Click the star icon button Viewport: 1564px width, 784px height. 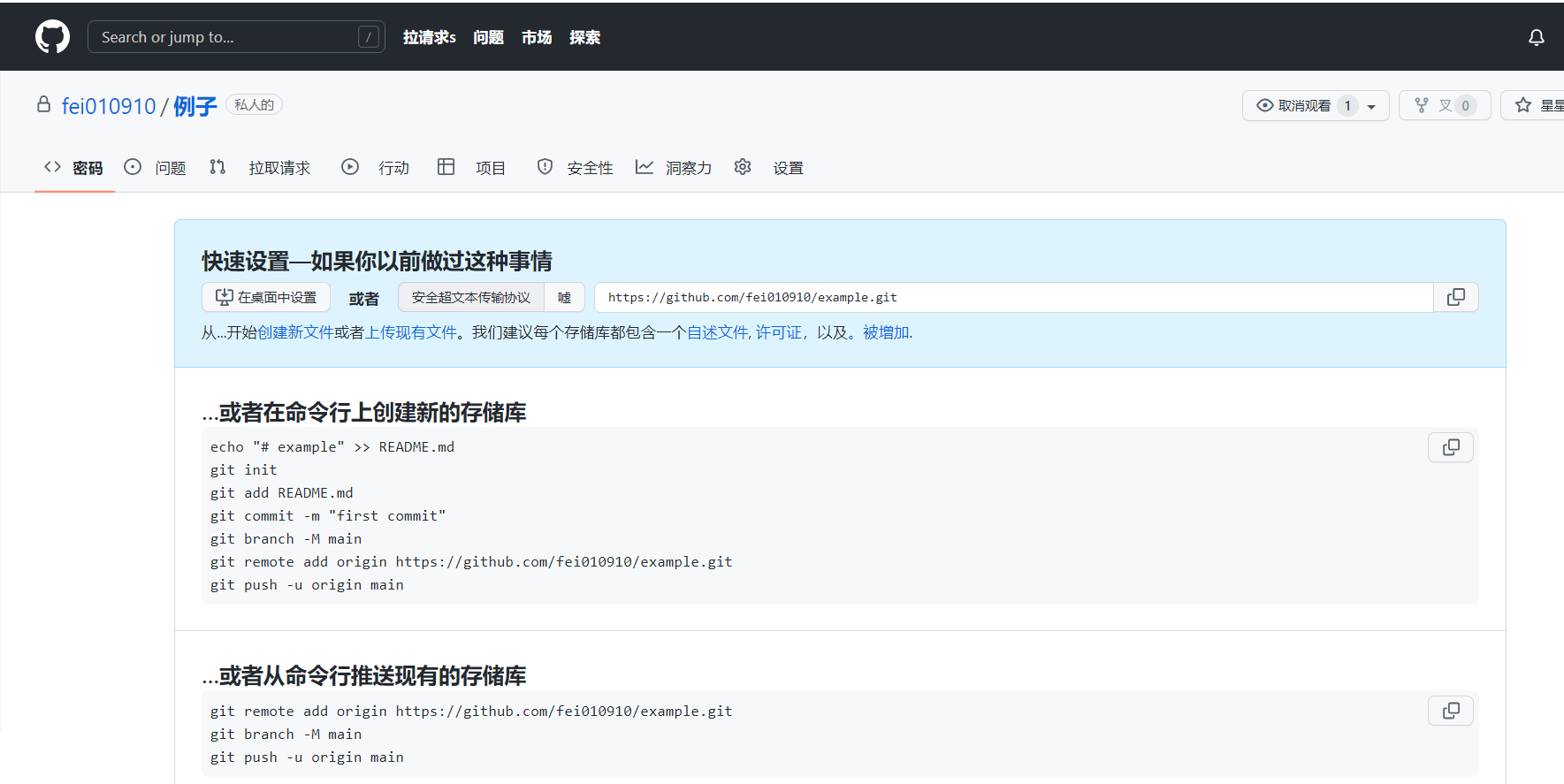click(1523, 105)
